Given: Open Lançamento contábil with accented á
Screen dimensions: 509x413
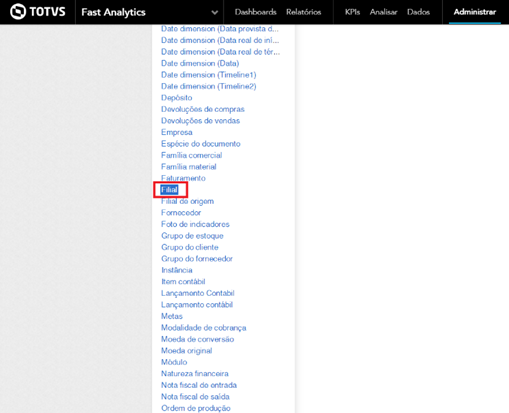Looking at the screenshot, I should (197, 305).
